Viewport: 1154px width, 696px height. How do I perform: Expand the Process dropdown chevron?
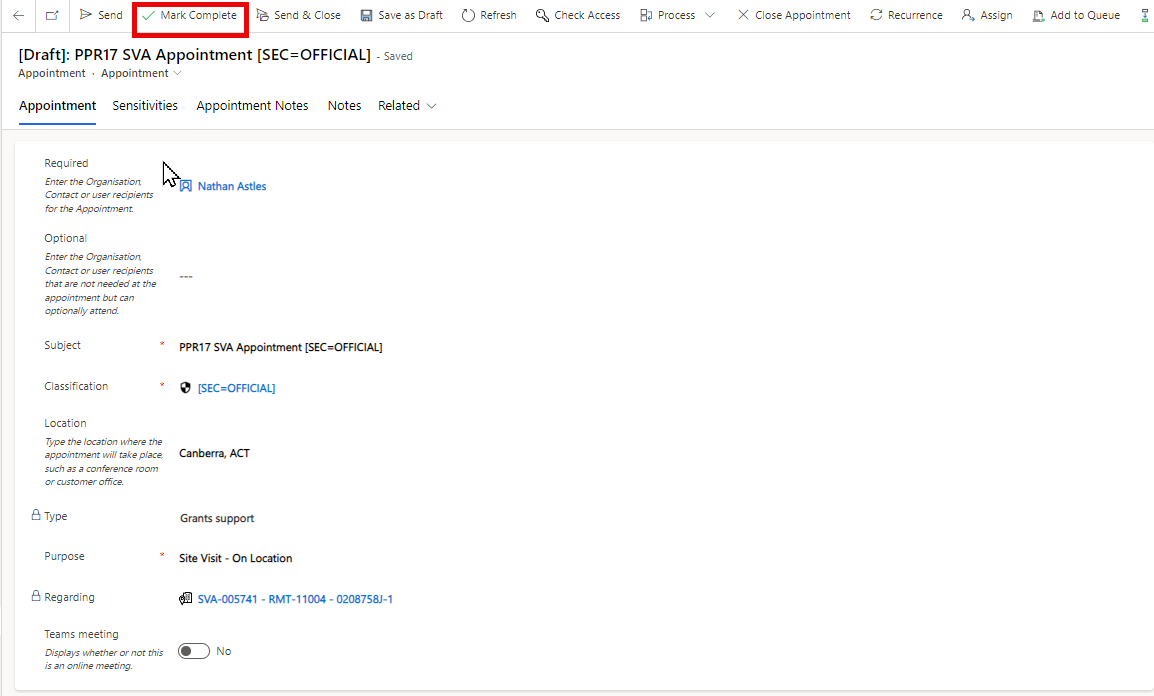pyautogui.click(x=709, y=15)
